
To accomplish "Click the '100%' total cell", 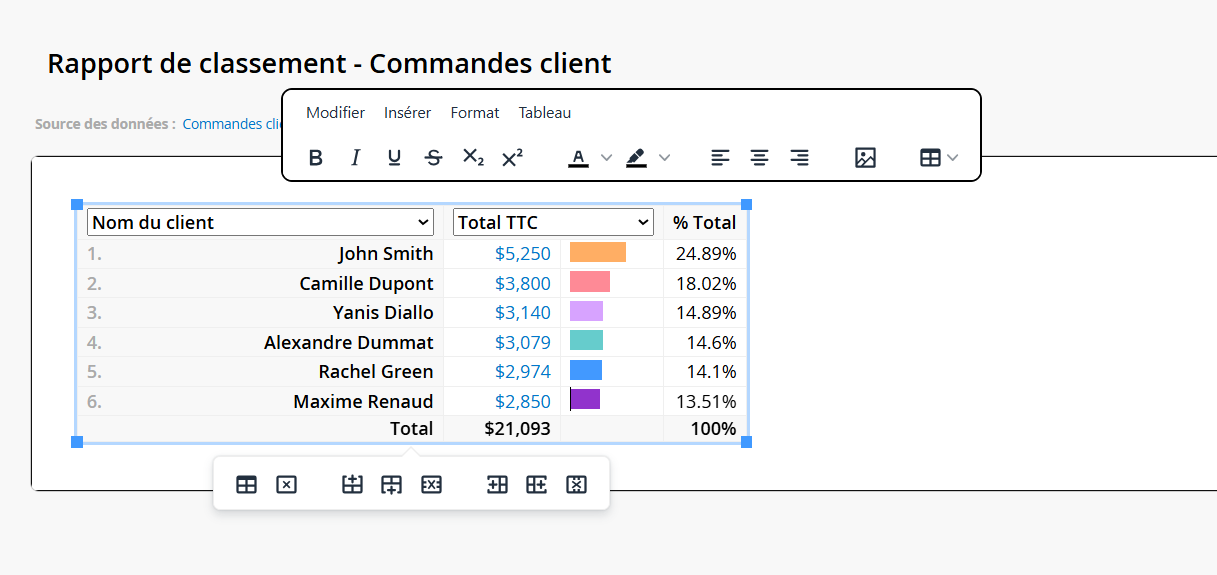I will pos(704,429).
